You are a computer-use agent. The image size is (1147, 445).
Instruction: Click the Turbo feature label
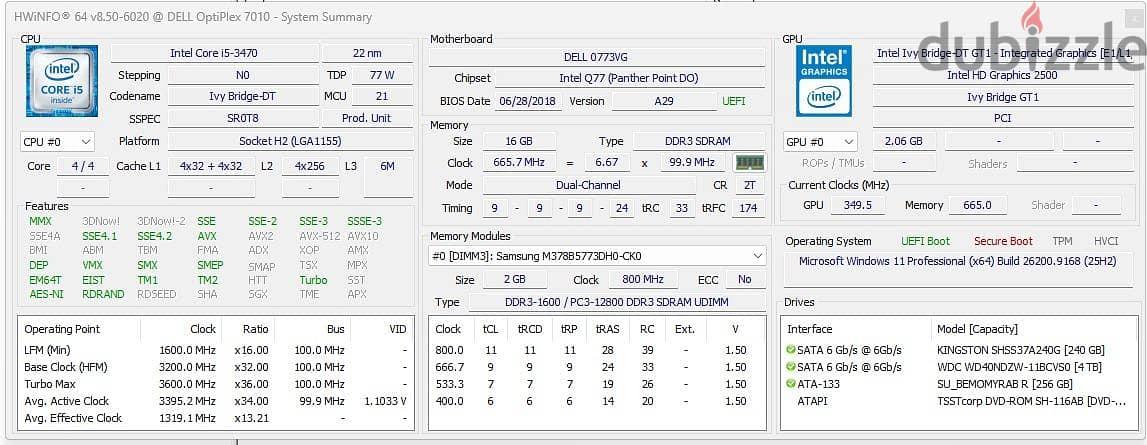[313, 280]
